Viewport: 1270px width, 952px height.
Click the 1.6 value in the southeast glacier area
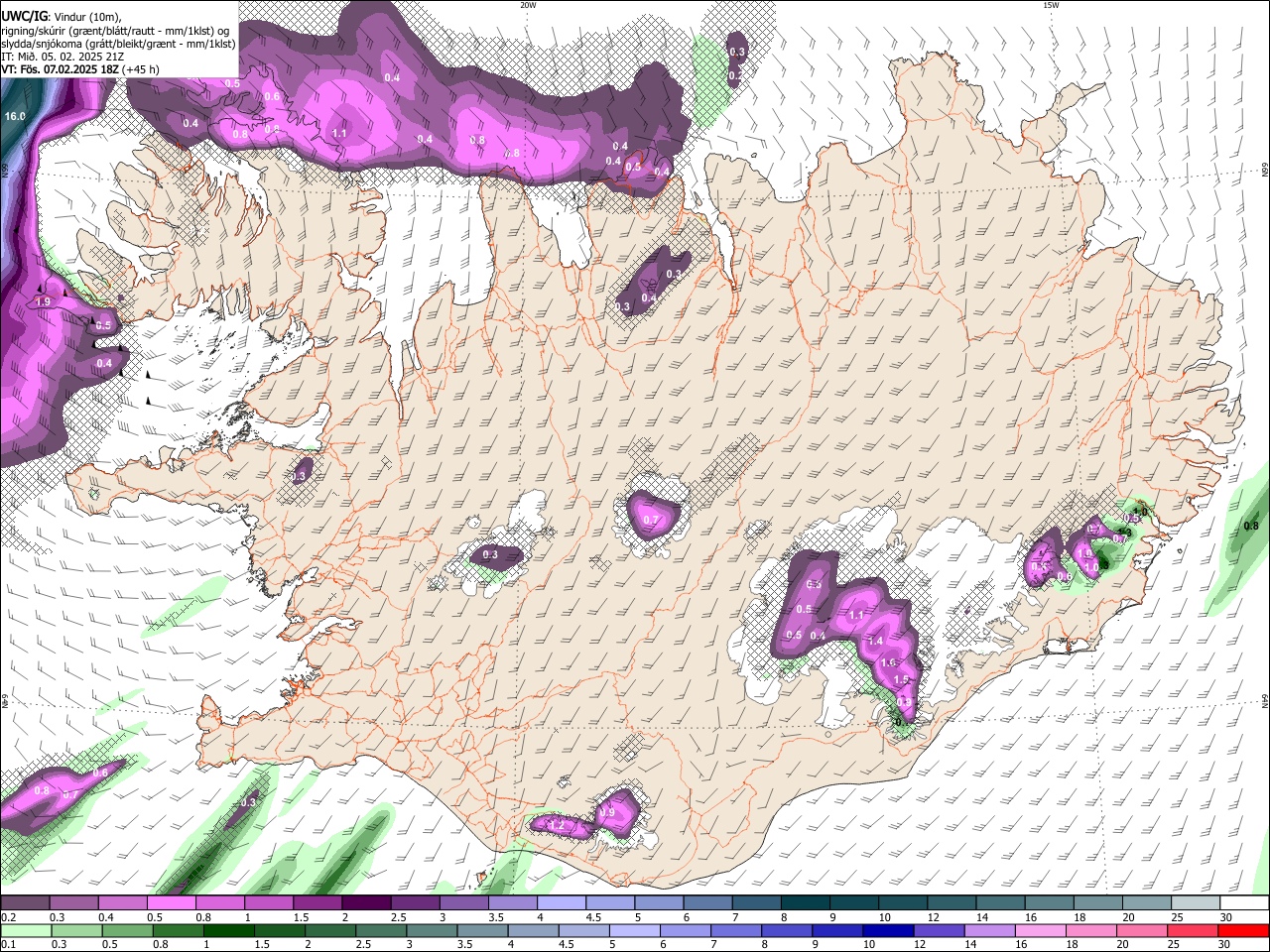tap(888, 662)
